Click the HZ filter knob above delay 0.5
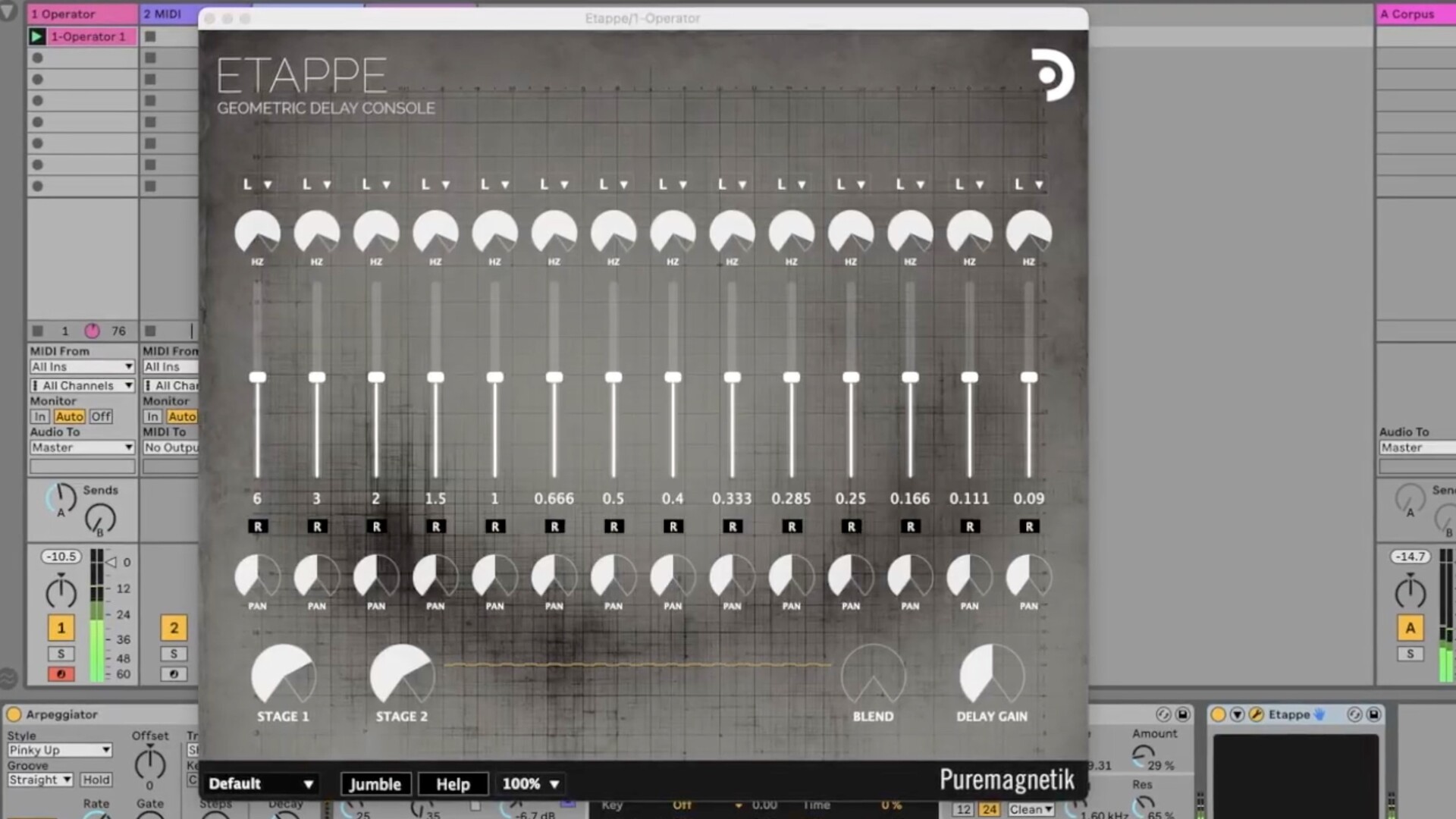The height and width of the screenshot is (819, 1456). tap(613, 233)
